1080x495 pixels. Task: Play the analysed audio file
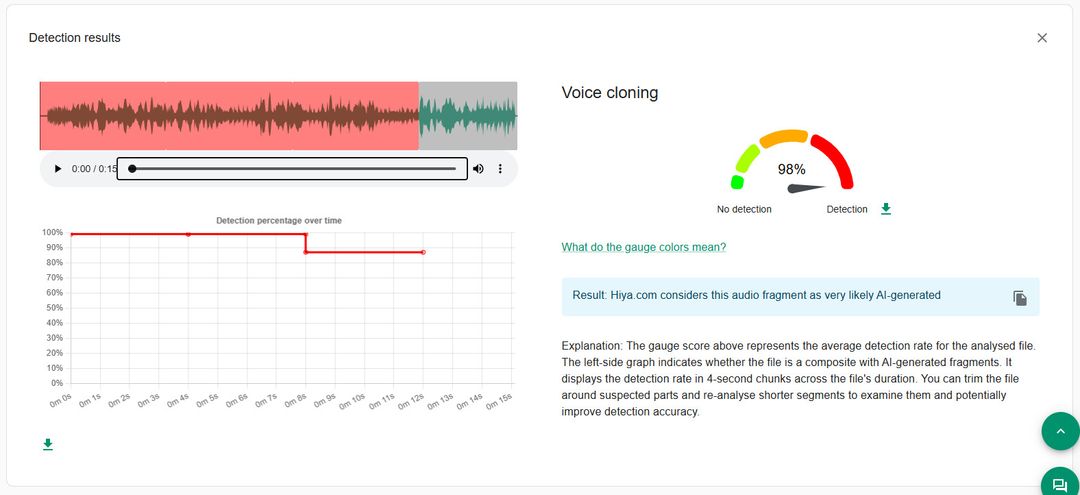click(58, 169)
